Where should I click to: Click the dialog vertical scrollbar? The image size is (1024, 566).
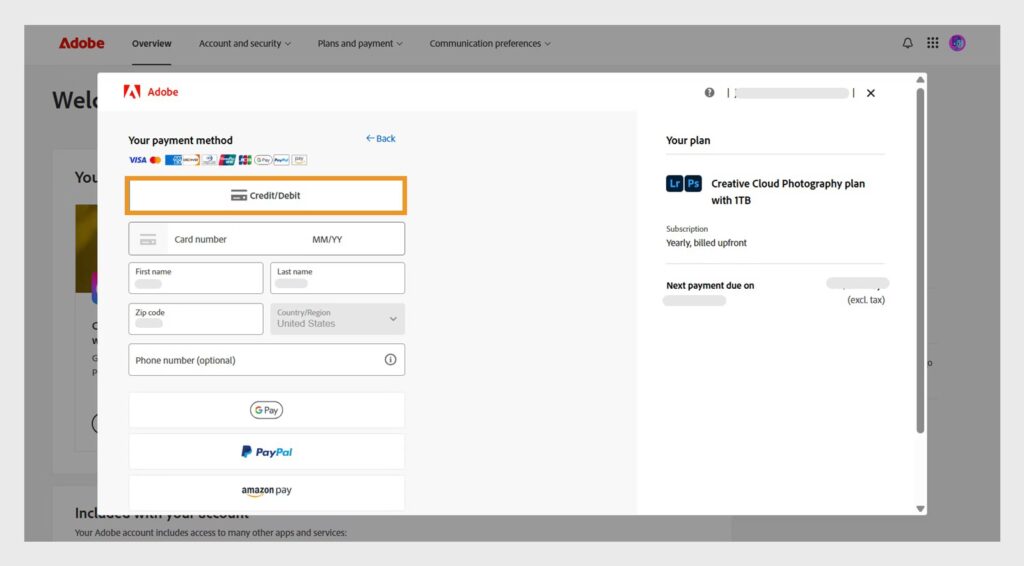tap(920, 260)
